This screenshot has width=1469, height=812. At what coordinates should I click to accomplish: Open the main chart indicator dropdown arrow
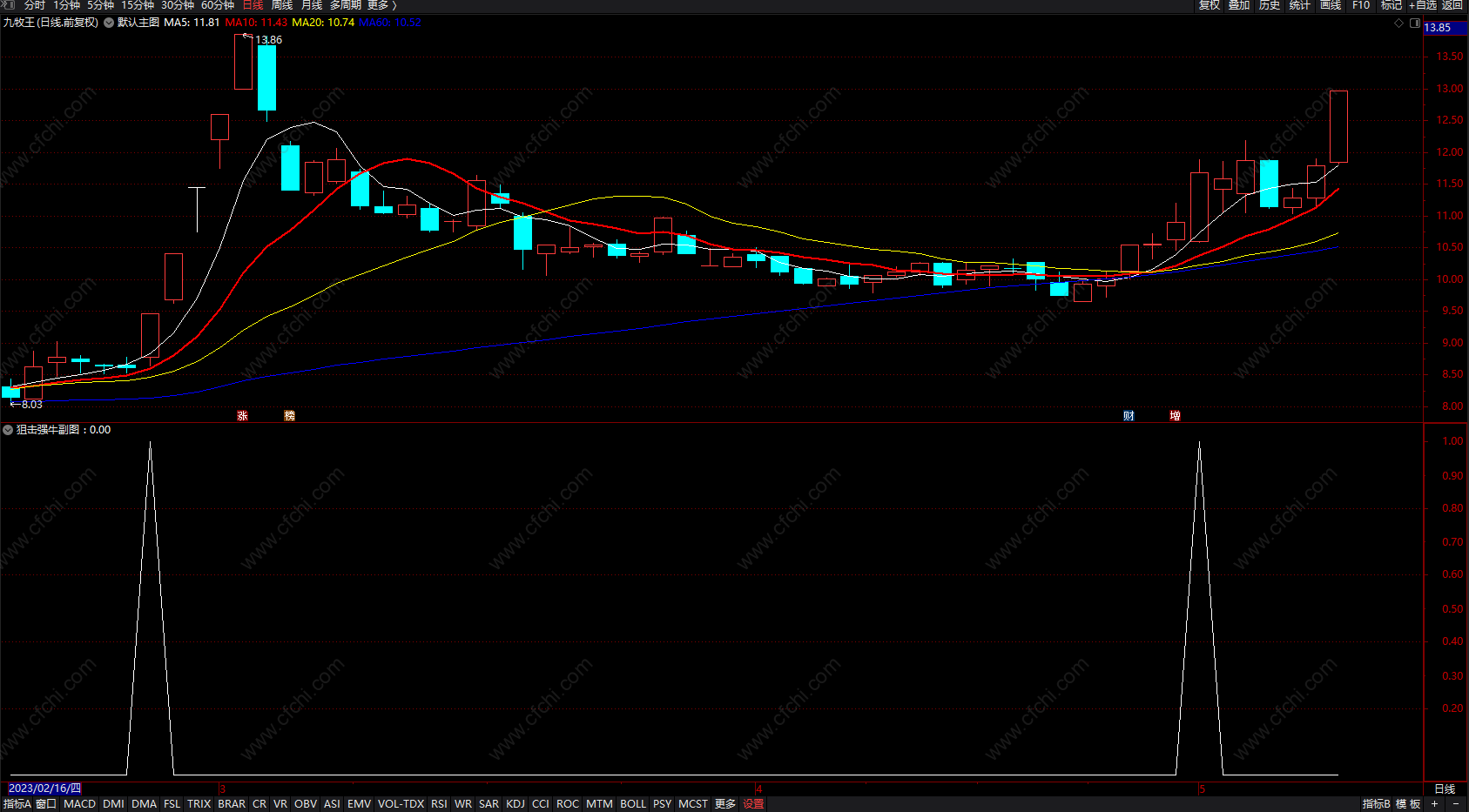coord(109,23)
